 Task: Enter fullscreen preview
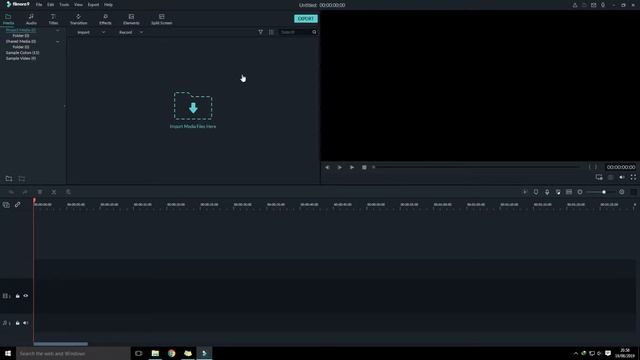(633, 177)
